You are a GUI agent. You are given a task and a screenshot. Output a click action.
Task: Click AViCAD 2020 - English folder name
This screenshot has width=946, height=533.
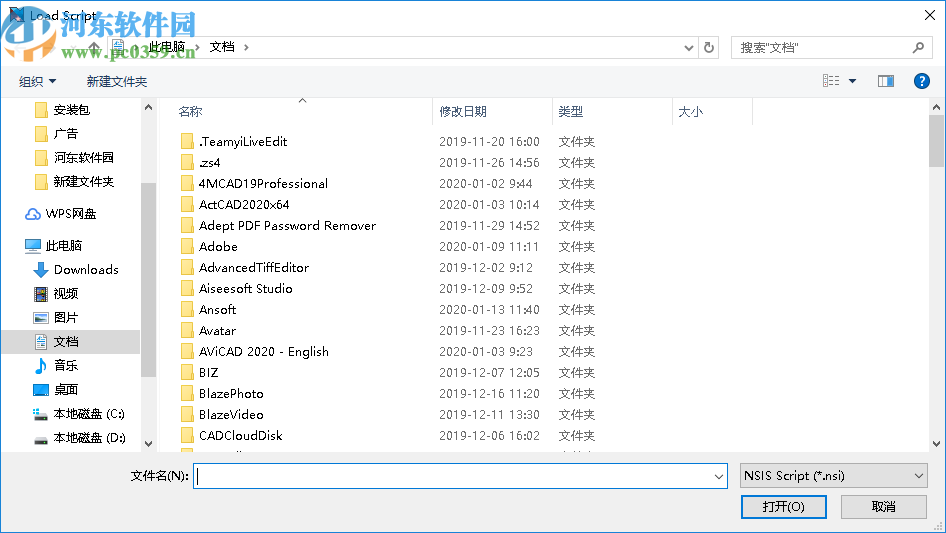(264, 352)
